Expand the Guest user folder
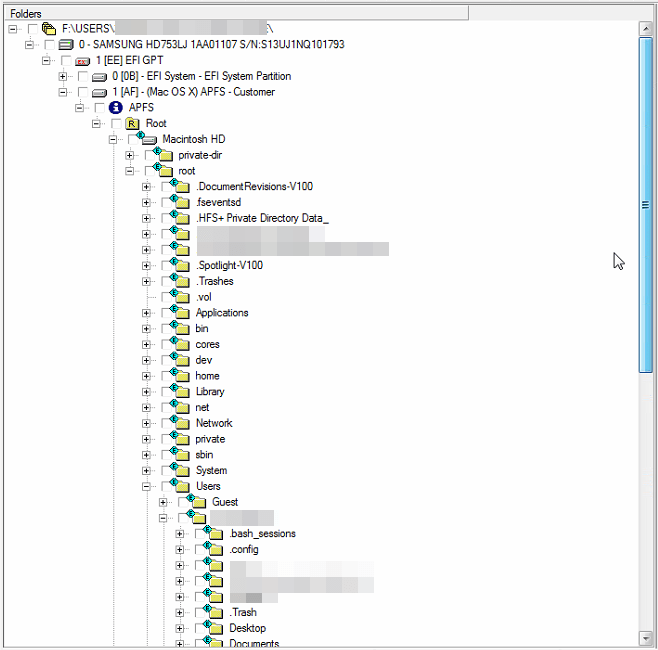 click(163, 502)
